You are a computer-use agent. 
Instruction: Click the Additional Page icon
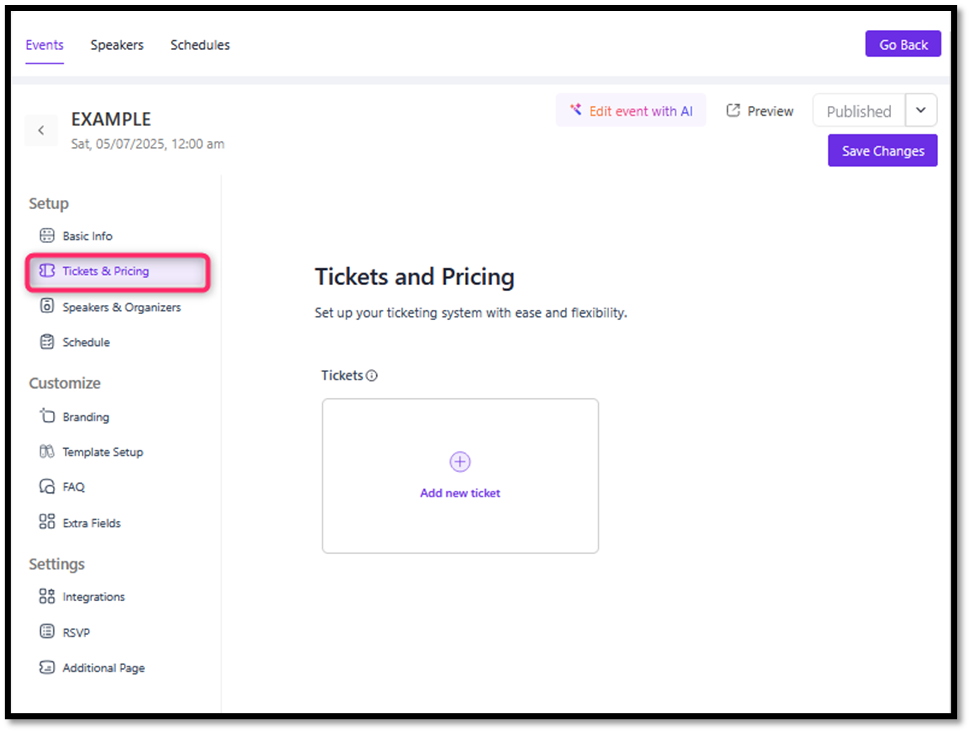click(46, 667)
